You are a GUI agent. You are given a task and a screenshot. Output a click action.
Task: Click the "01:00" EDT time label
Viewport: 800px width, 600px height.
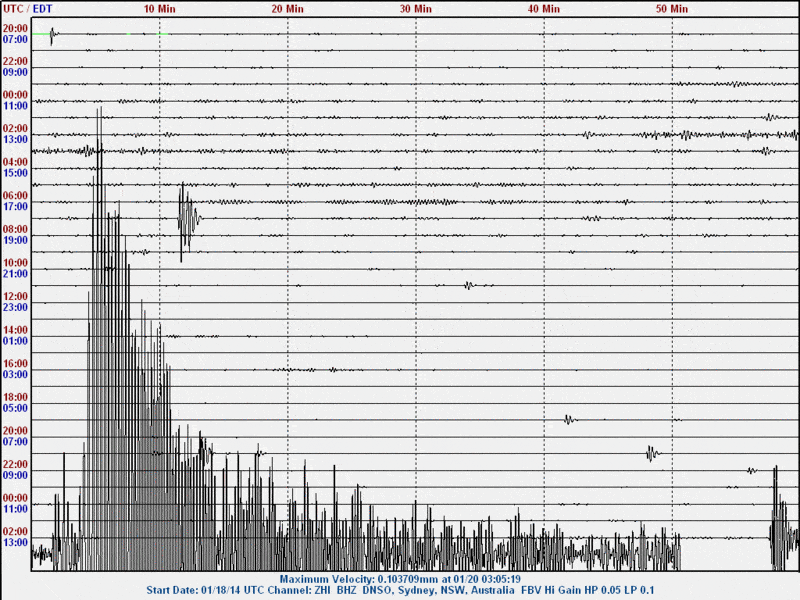click(15, 341)
